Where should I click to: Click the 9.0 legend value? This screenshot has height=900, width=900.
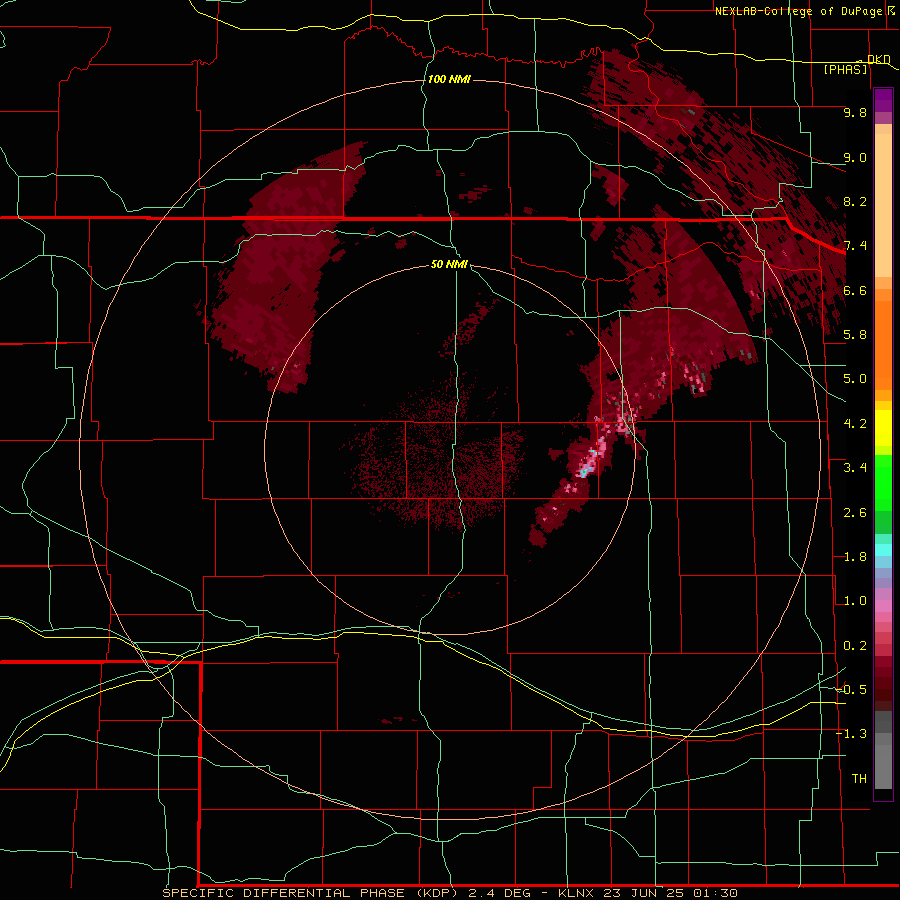855,157
